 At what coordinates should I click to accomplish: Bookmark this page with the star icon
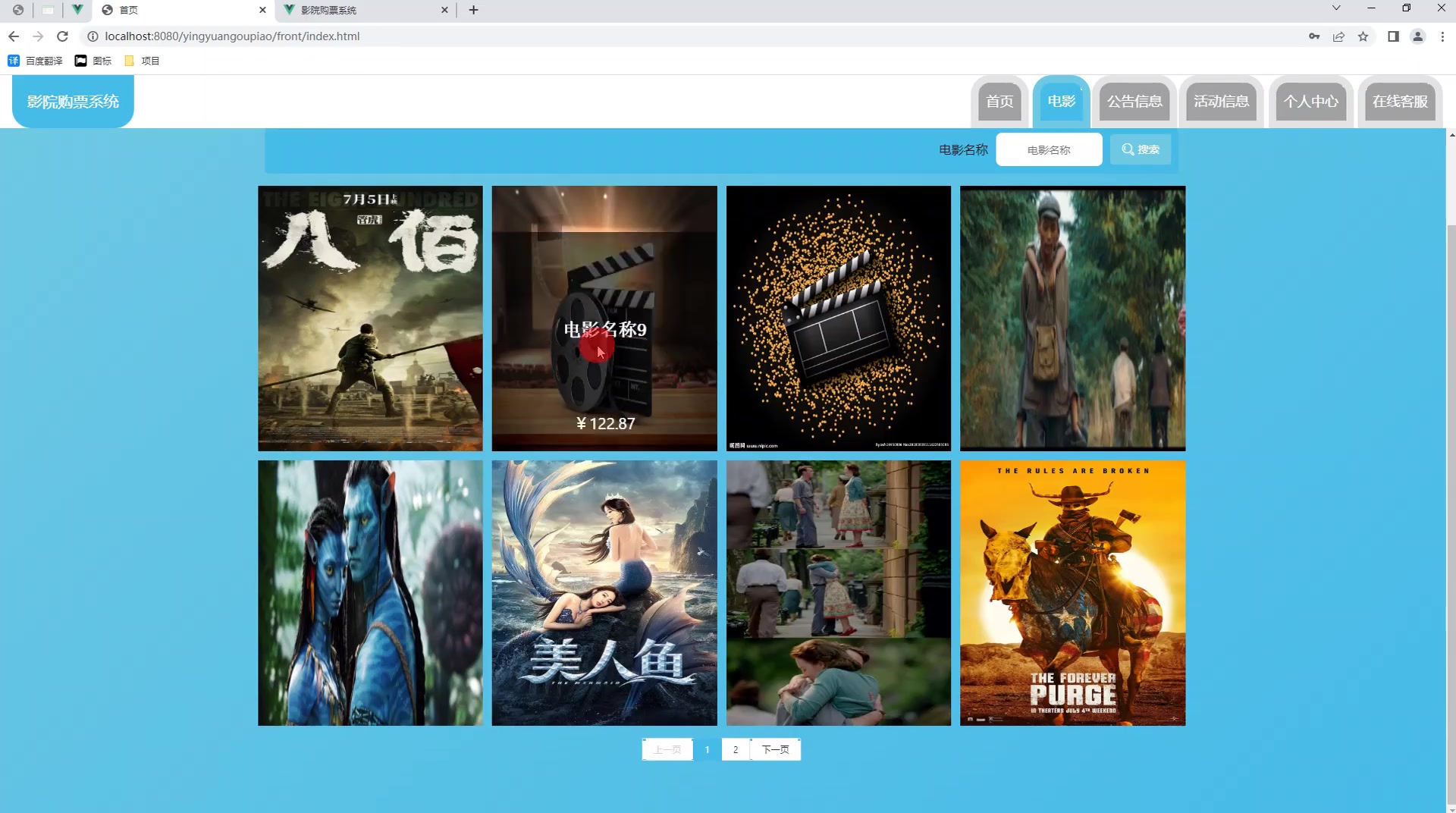[1363, 36]
